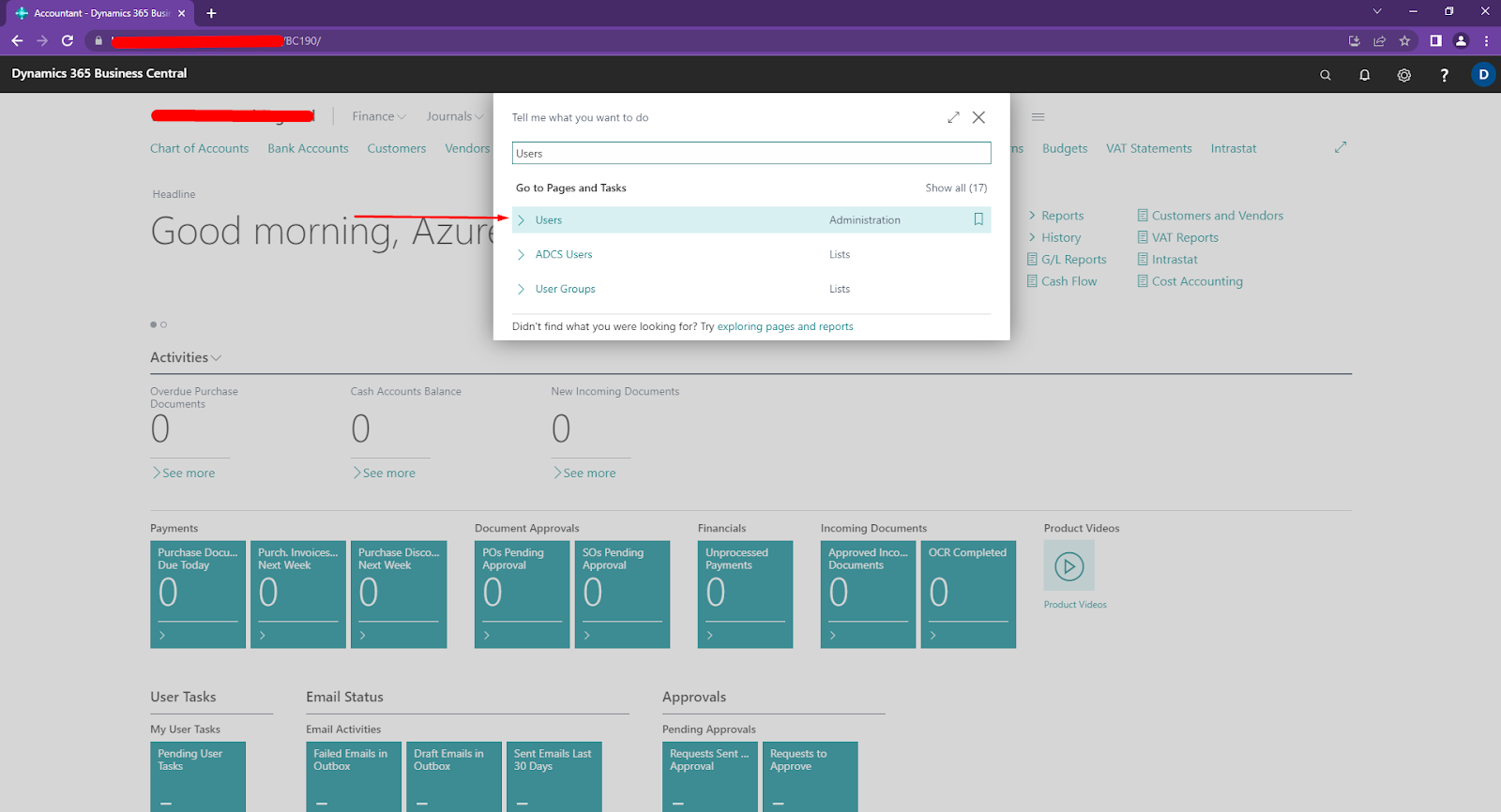
Task: Show all 17 search results
Action: tap(956, 188)
